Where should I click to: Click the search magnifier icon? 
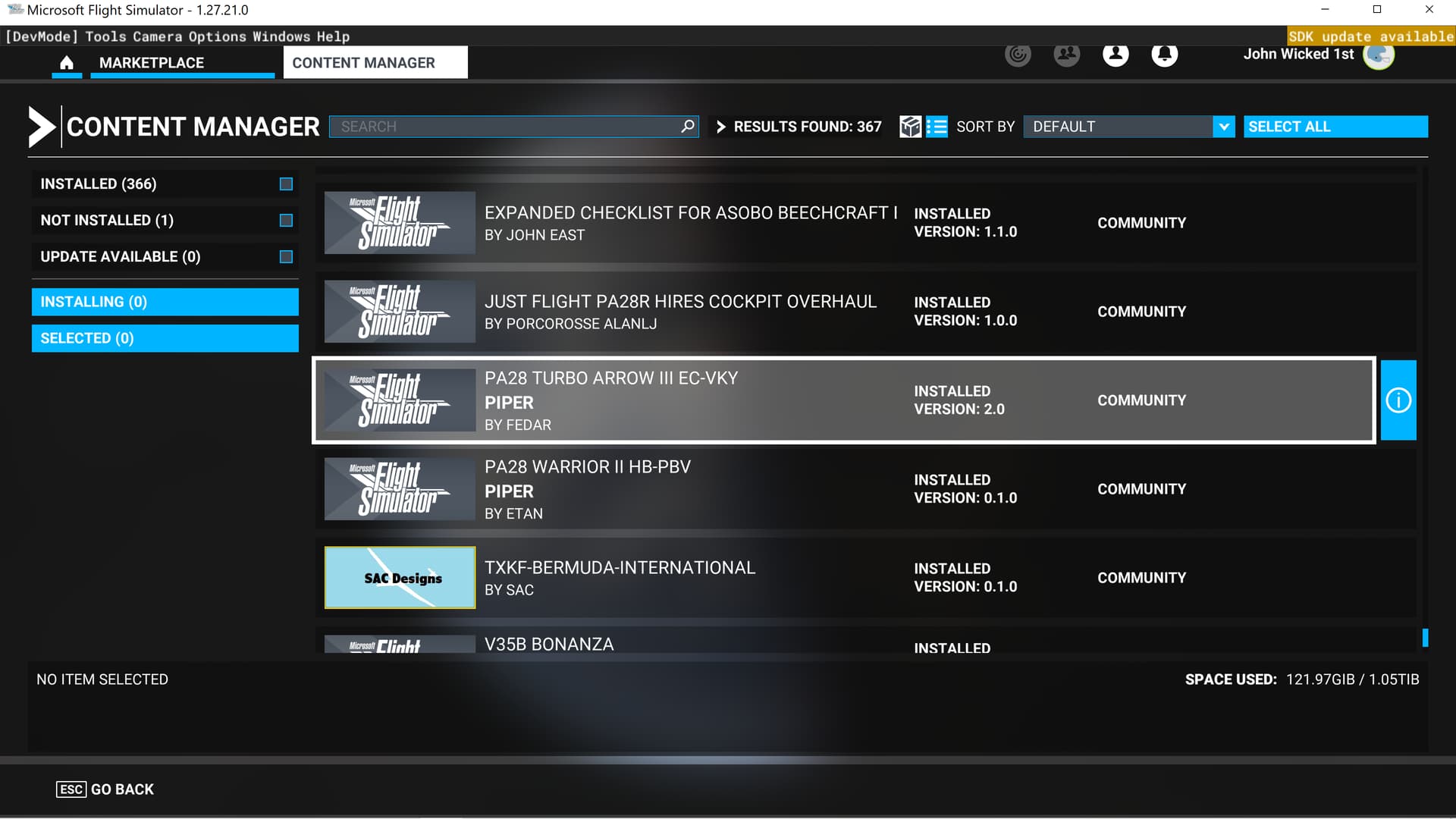point(687,127)
